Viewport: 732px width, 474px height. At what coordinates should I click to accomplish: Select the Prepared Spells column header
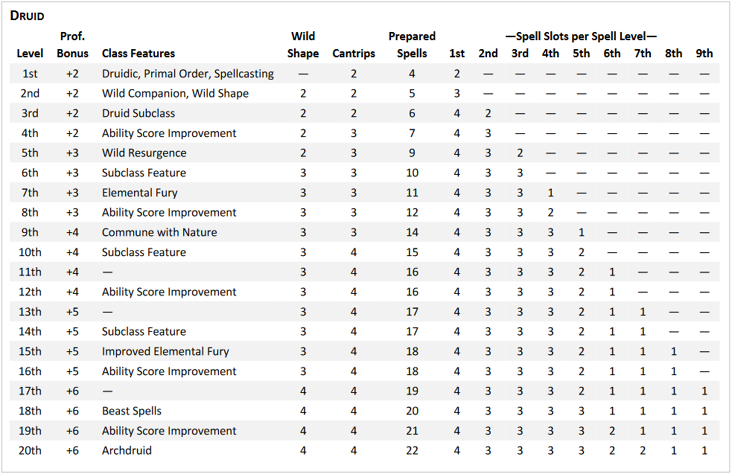pos(412,45)
